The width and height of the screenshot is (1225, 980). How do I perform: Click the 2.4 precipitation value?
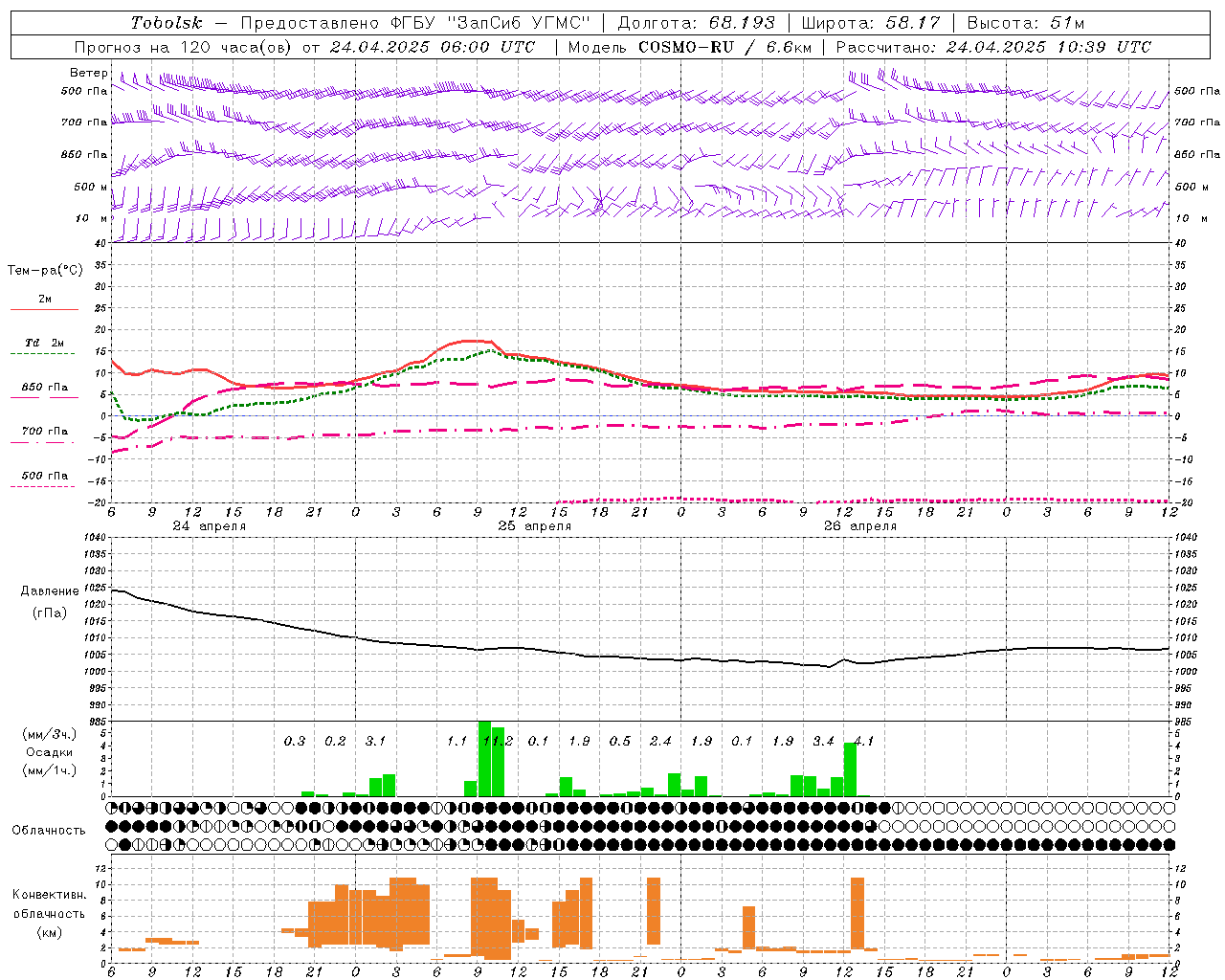660,741
